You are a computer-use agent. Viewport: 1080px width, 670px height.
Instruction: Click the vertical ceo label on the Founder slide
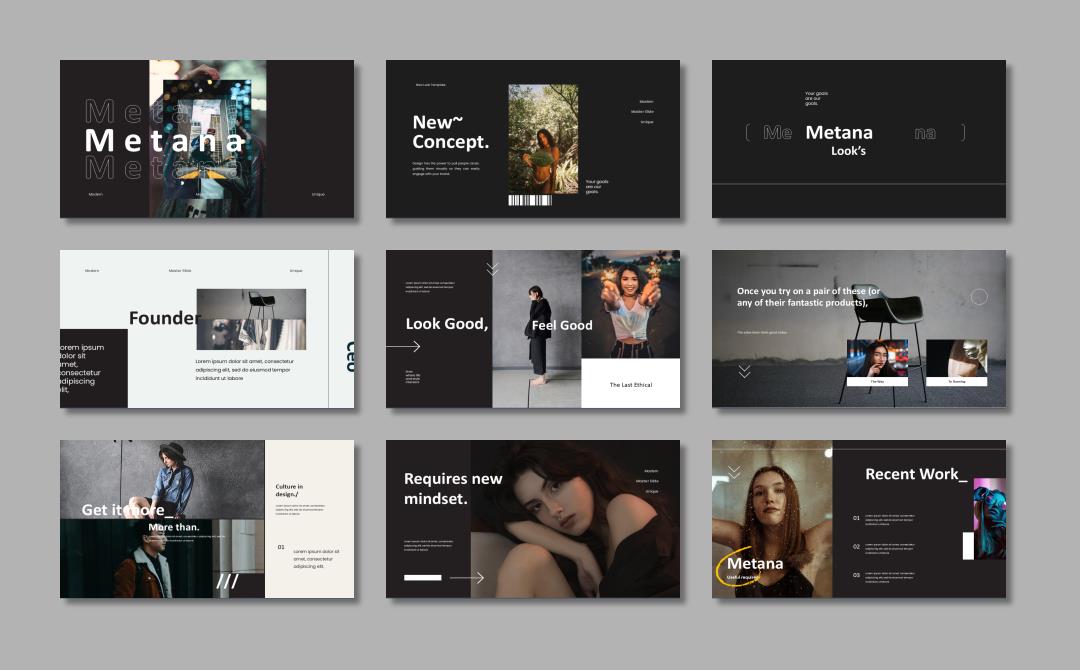[x=350, y=357]
